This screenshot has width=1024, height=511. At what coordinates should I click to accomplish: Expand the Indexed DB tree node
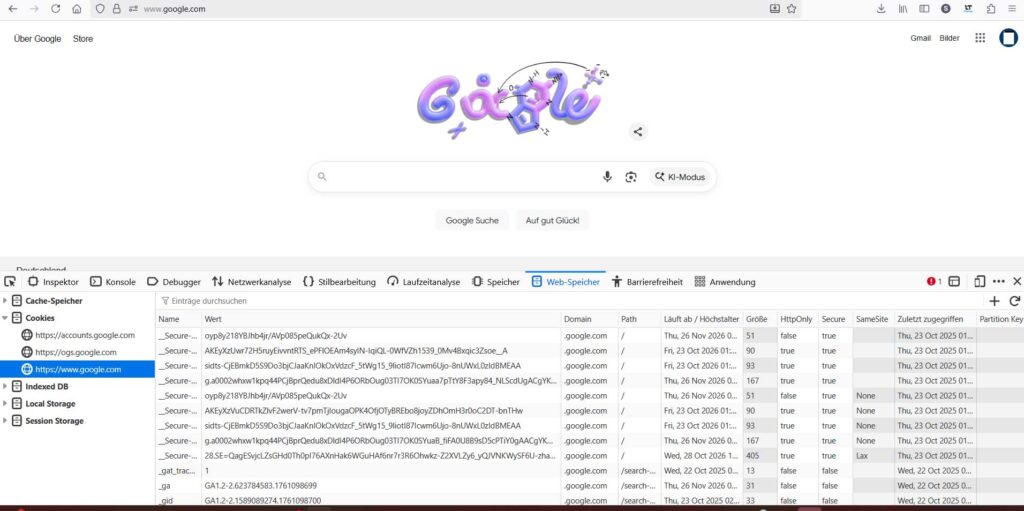(5, 387)
